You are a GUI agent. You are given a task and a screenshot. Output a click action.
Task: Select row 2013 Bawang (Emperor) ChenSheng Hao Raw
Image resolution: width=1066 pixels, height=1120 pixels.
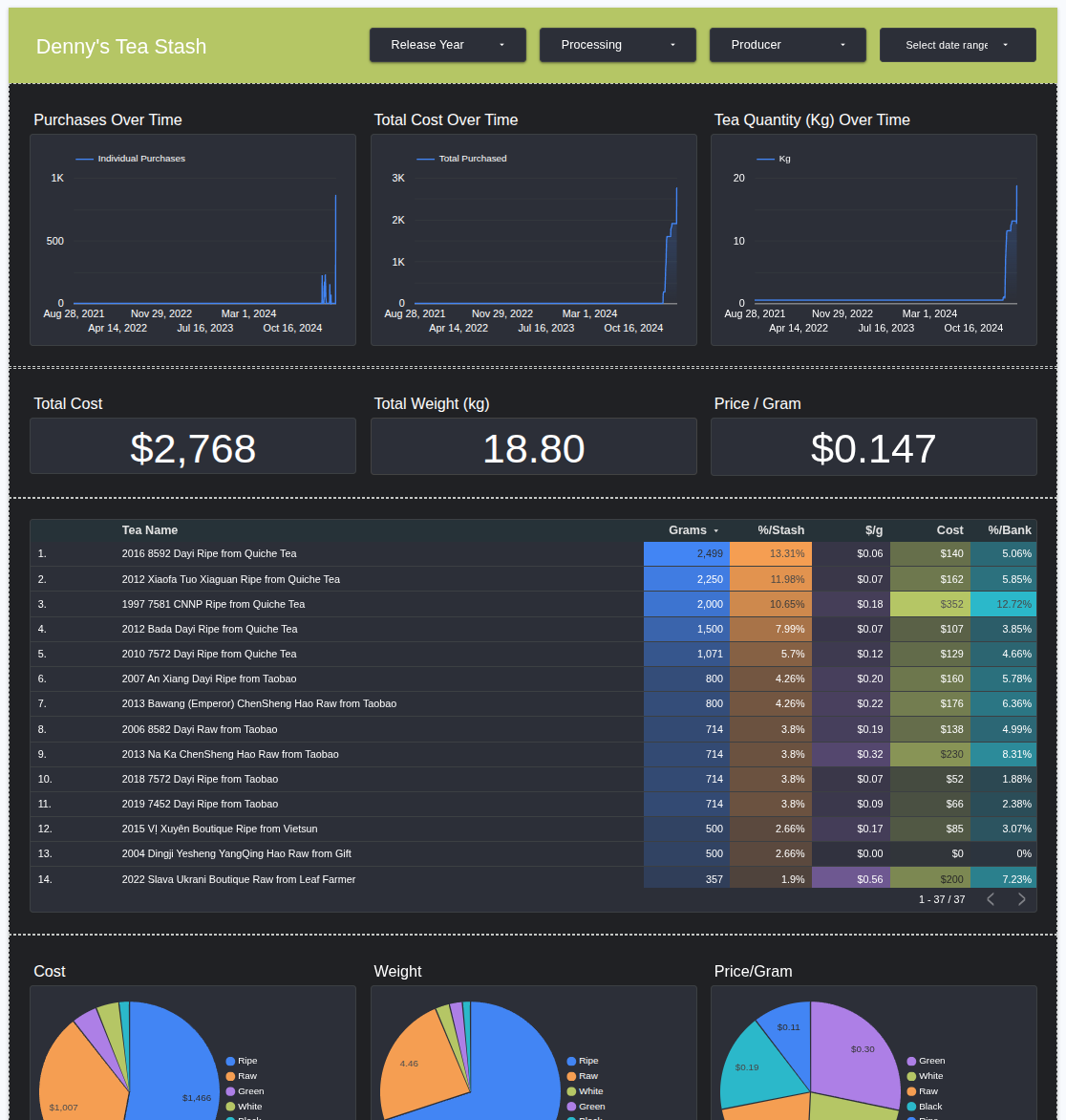click(533, 704)
